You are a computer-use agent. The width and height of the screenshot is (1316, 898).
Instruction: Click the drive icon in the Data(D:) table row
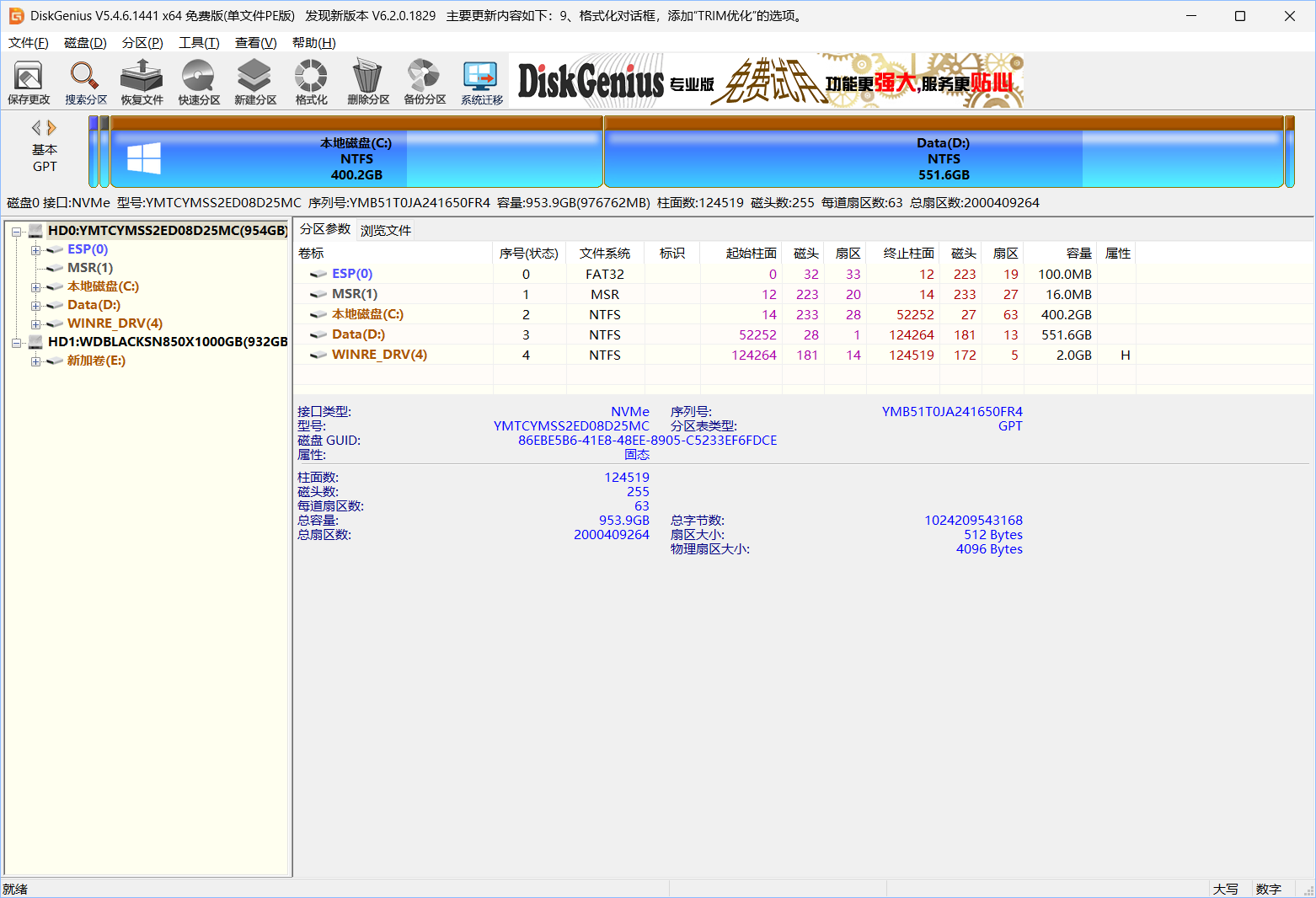pos(318,334)
